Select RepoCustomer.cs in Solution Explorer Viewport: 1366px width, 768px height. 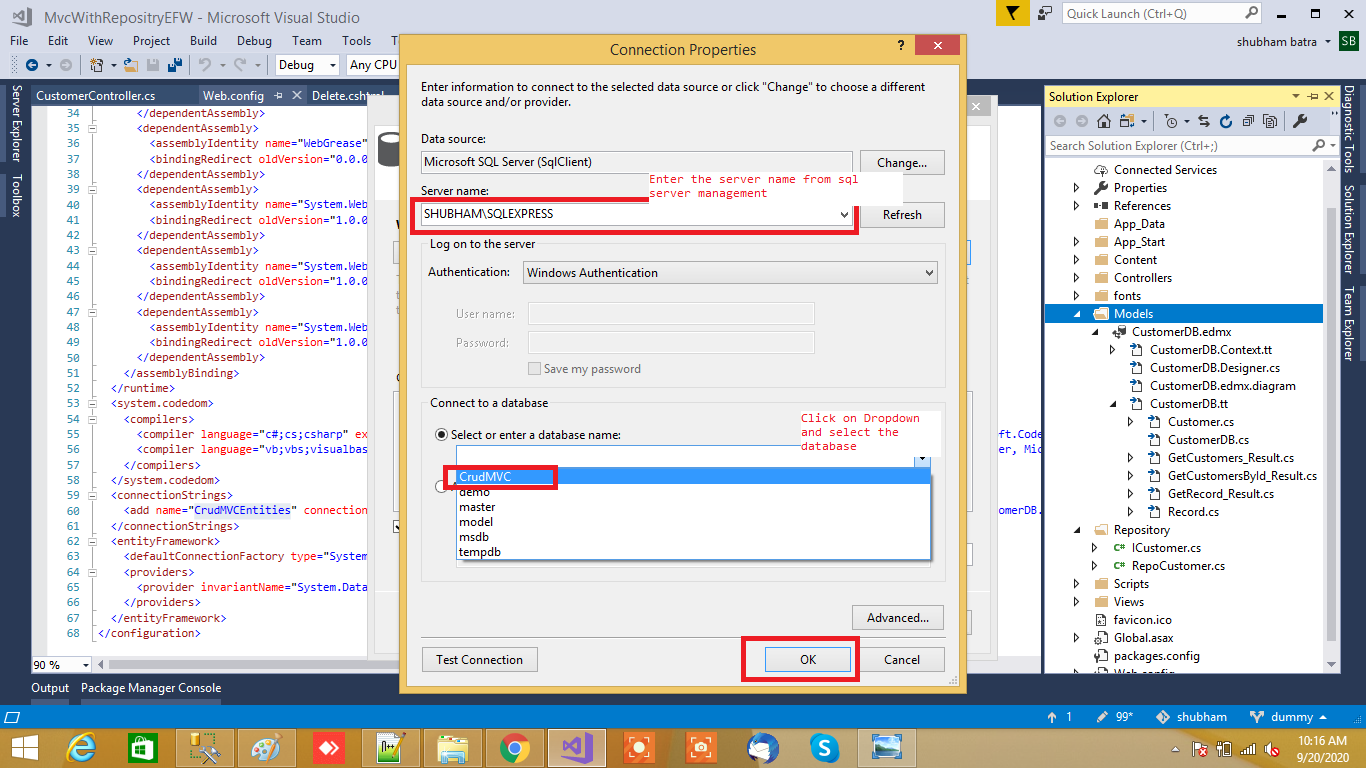pyautogui.click(x=1178, y=566)
